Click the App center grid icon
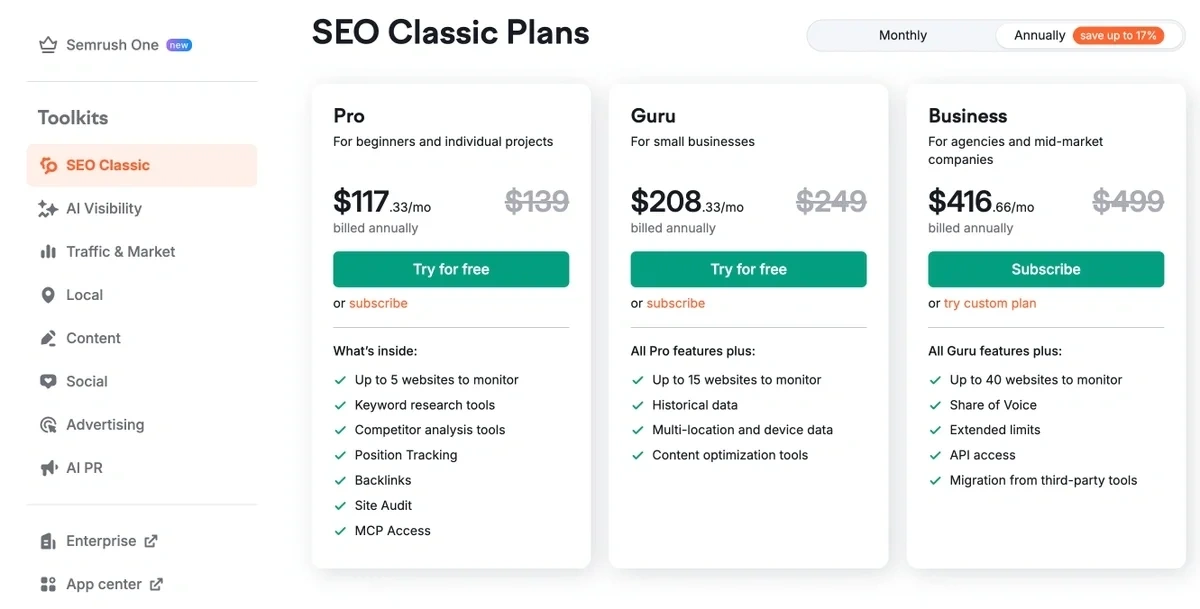Viewport: 1200px width, 609px height. (x=48, y=584)
